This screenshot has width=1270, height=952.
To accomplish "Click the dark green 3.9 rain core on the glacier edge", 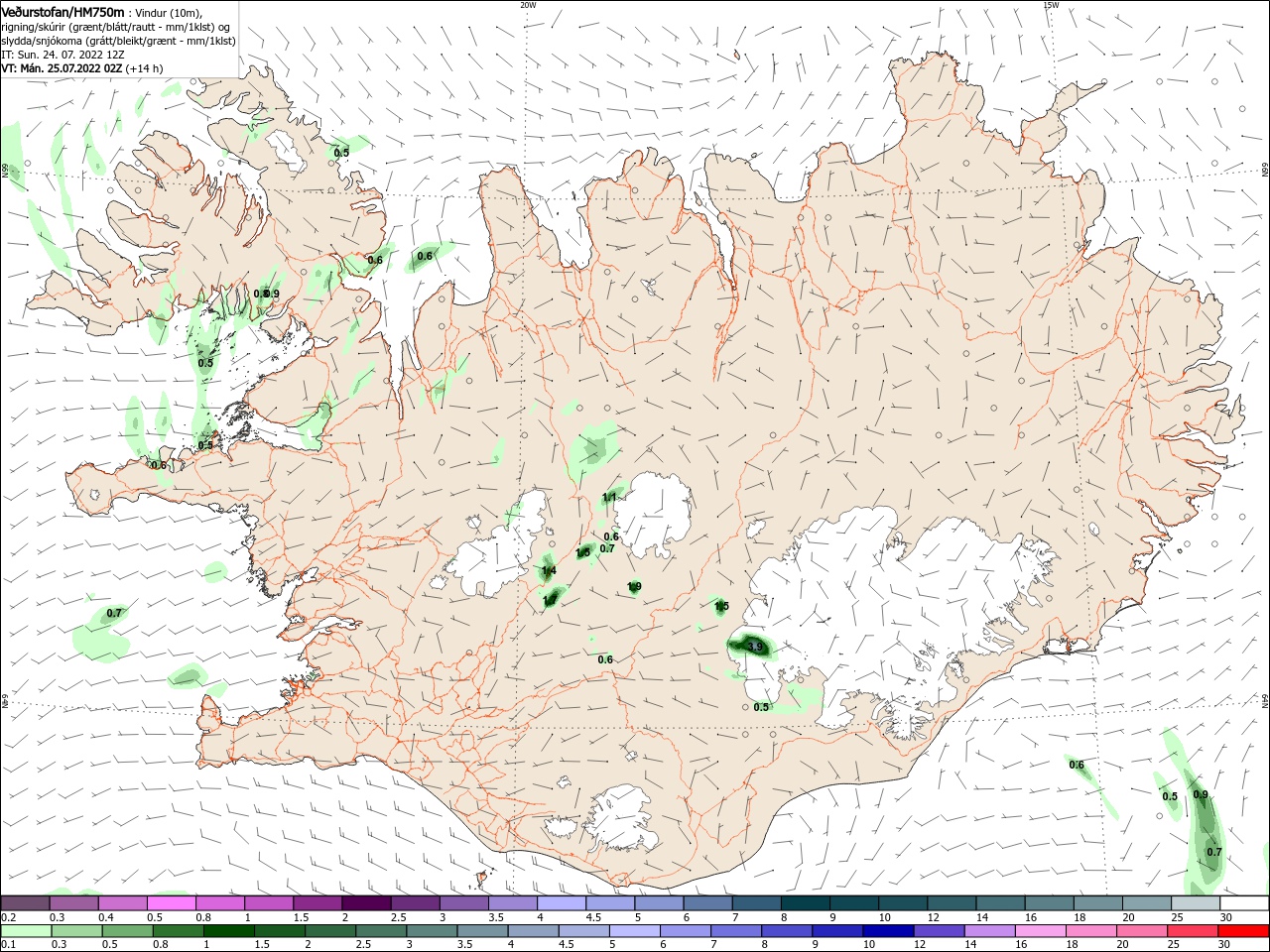I will coord(751,647).
